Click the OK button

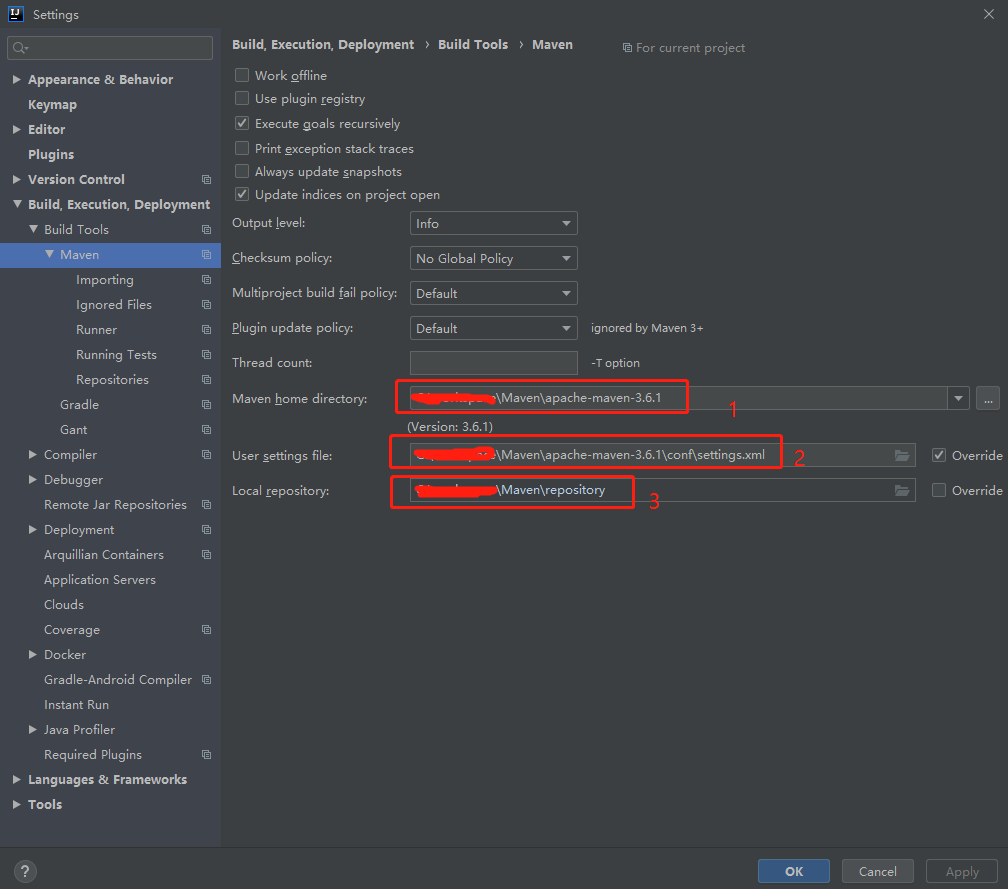point(794,872)
